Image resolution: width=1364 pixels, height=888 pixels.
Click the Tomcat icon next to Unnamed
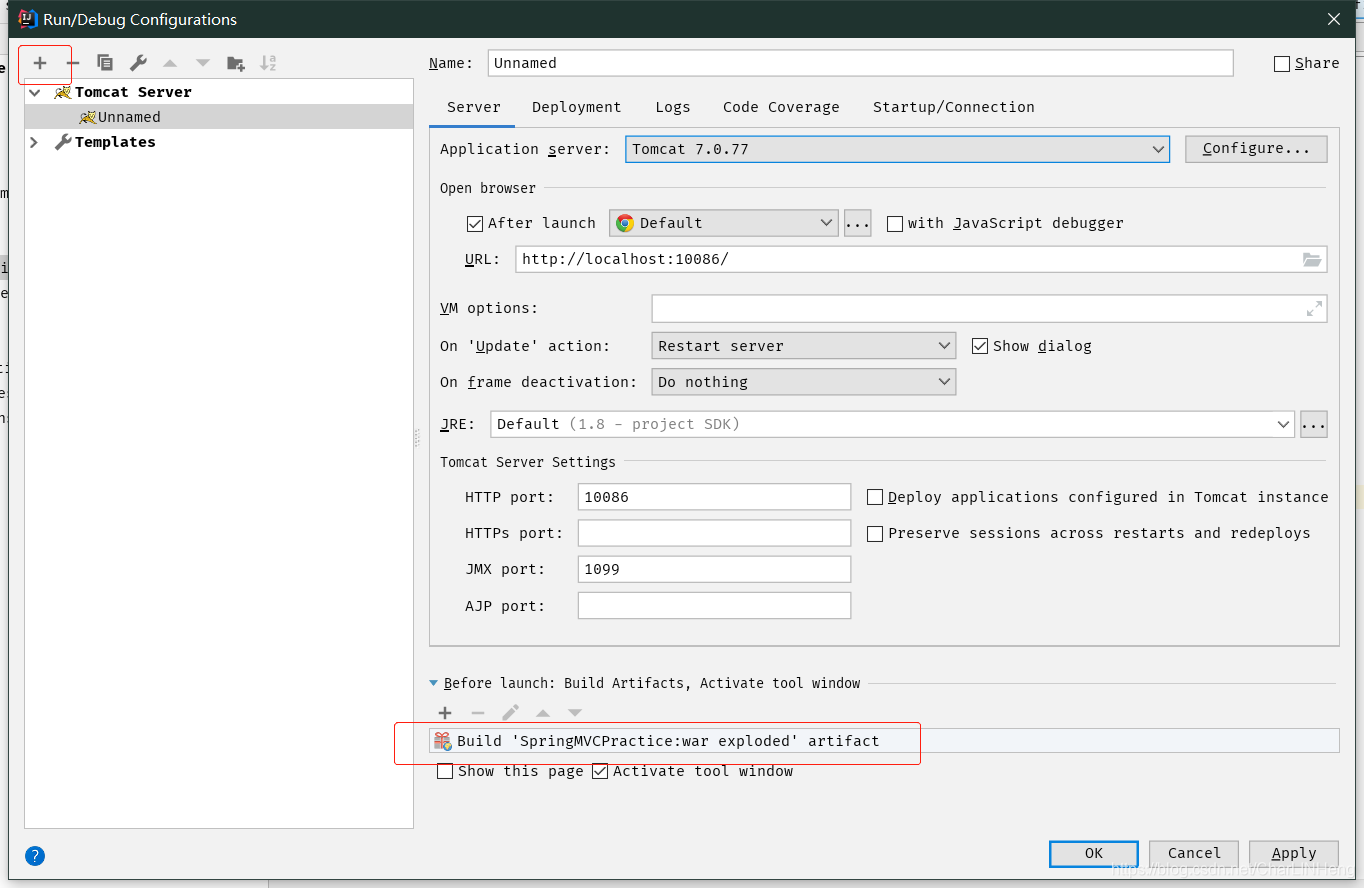pos(88,117)
